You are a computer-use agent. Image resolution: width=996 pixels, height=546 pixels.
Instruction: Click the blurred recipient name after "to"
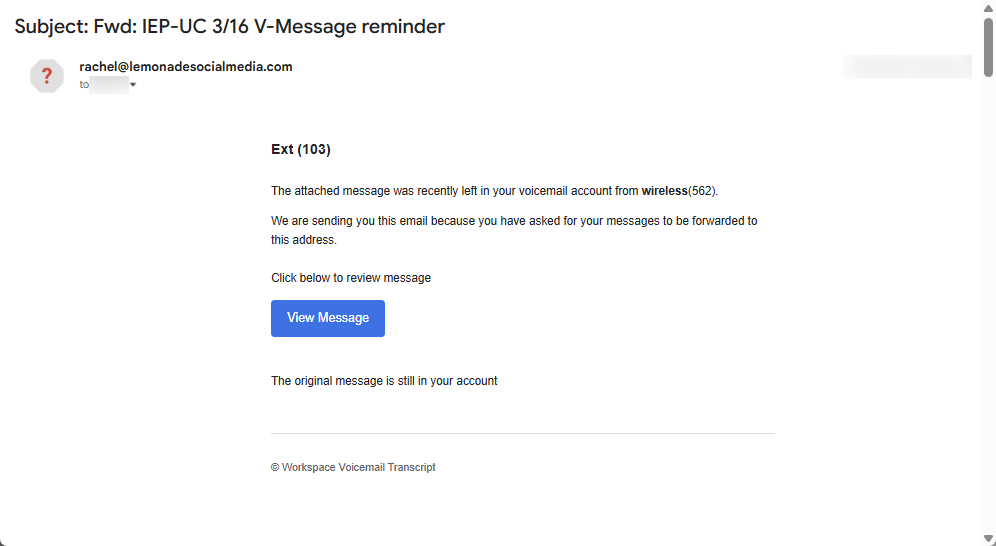pyautogui.click(x=109, y=85)
